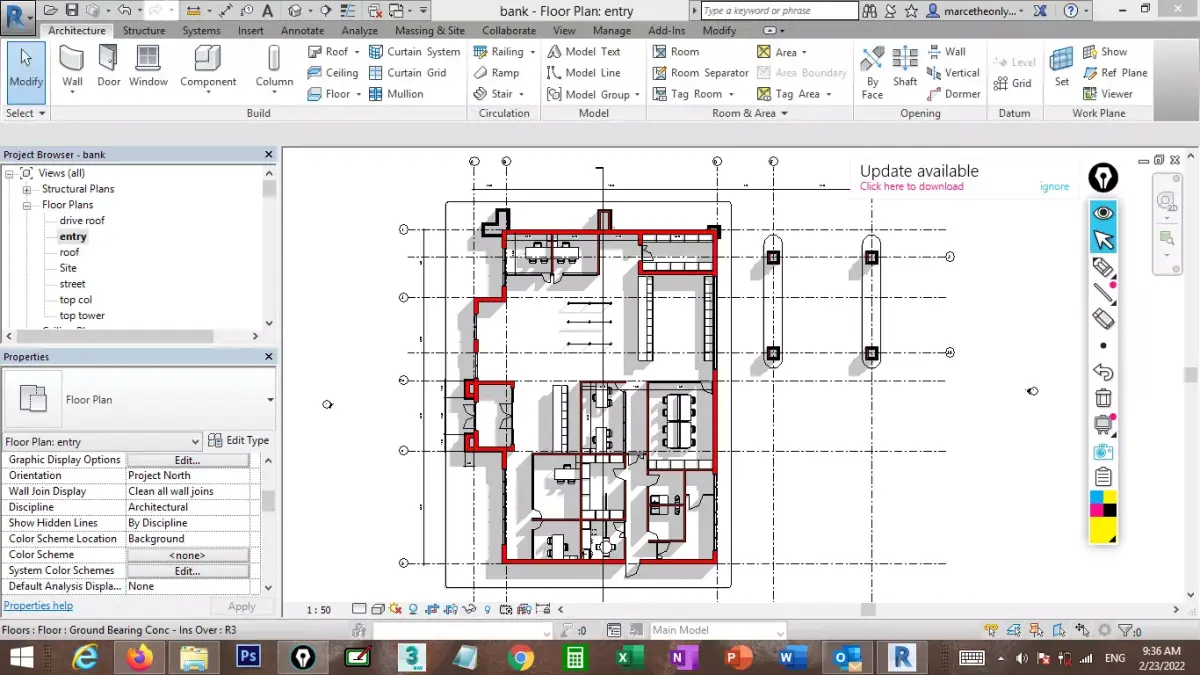1200x675 pixels.
Task: Click Edit for Graphic Display Options
Action: coord(187,460)
